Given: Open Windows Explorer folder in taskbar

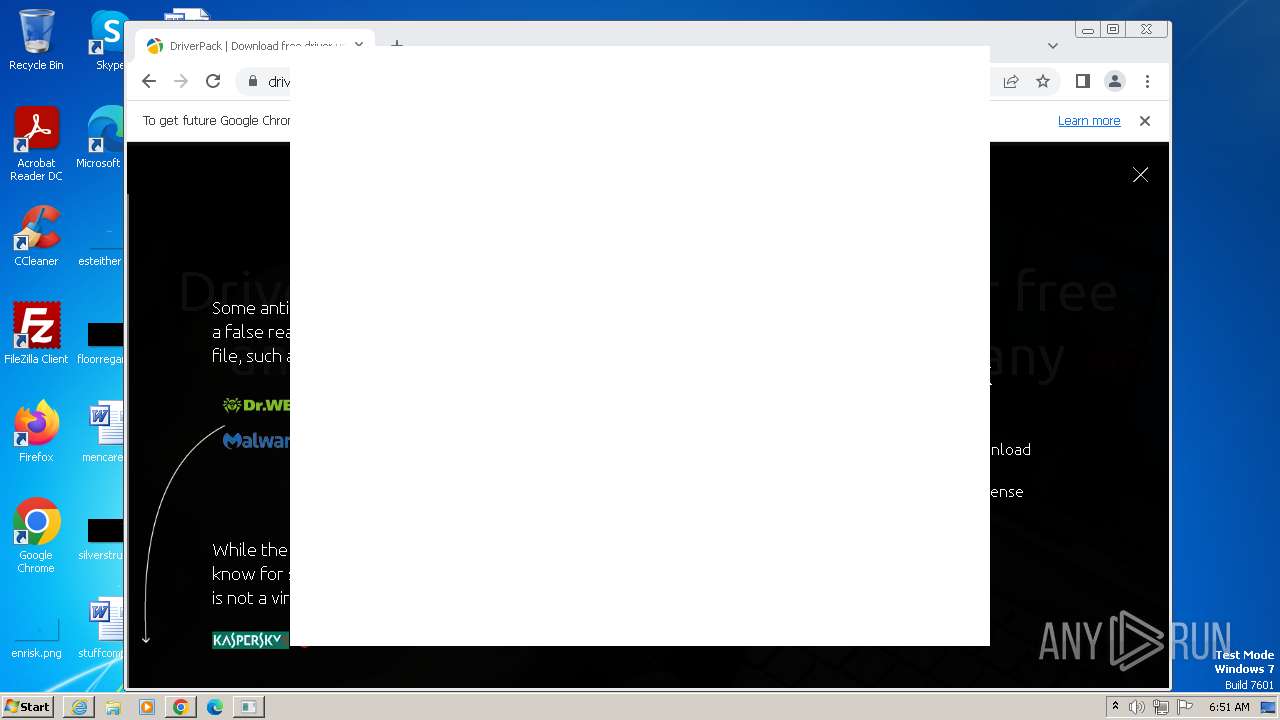Looking at the screenshot, I should 113,707.
